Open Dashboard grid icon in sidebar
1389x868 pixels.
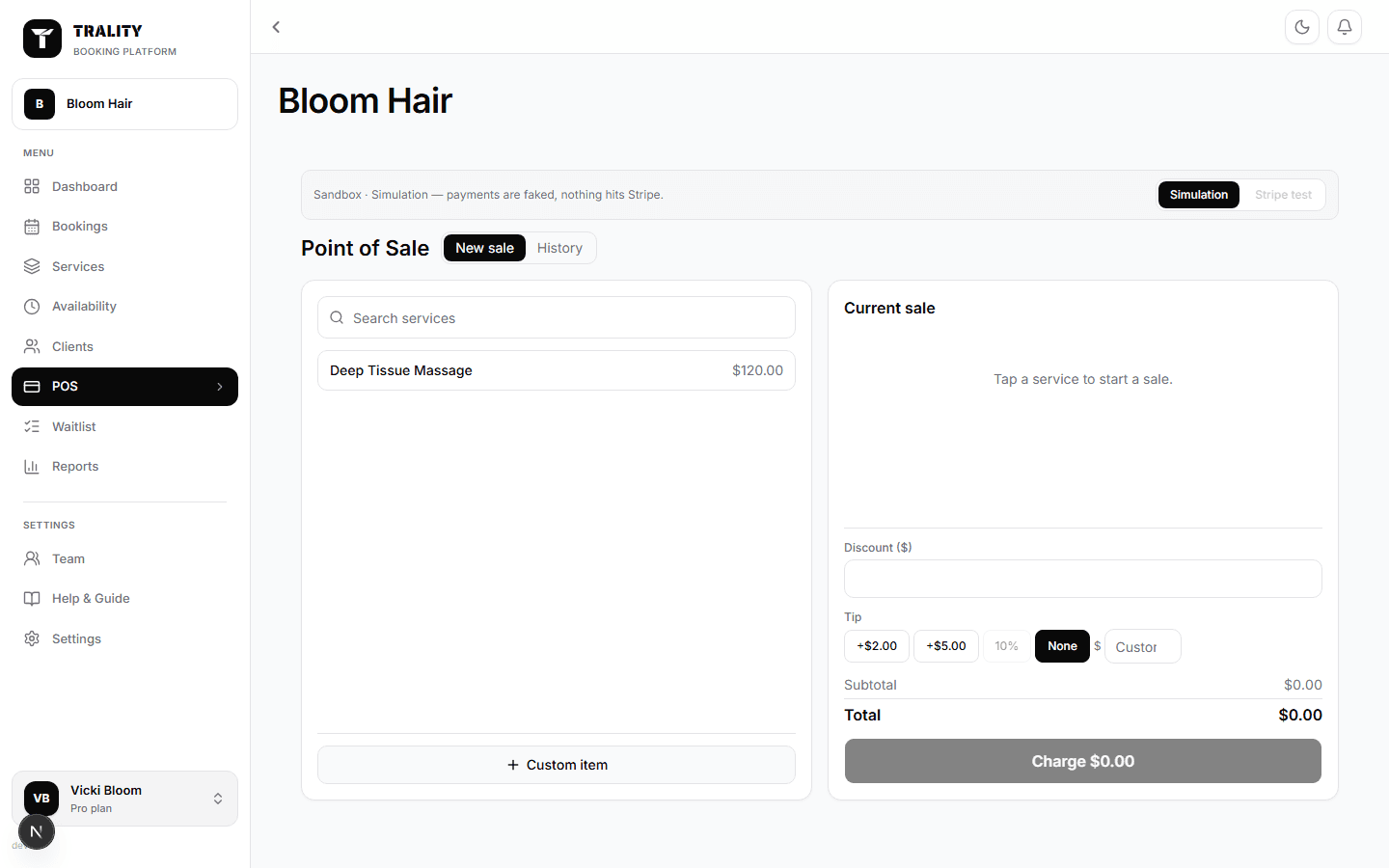click(32, 186)
